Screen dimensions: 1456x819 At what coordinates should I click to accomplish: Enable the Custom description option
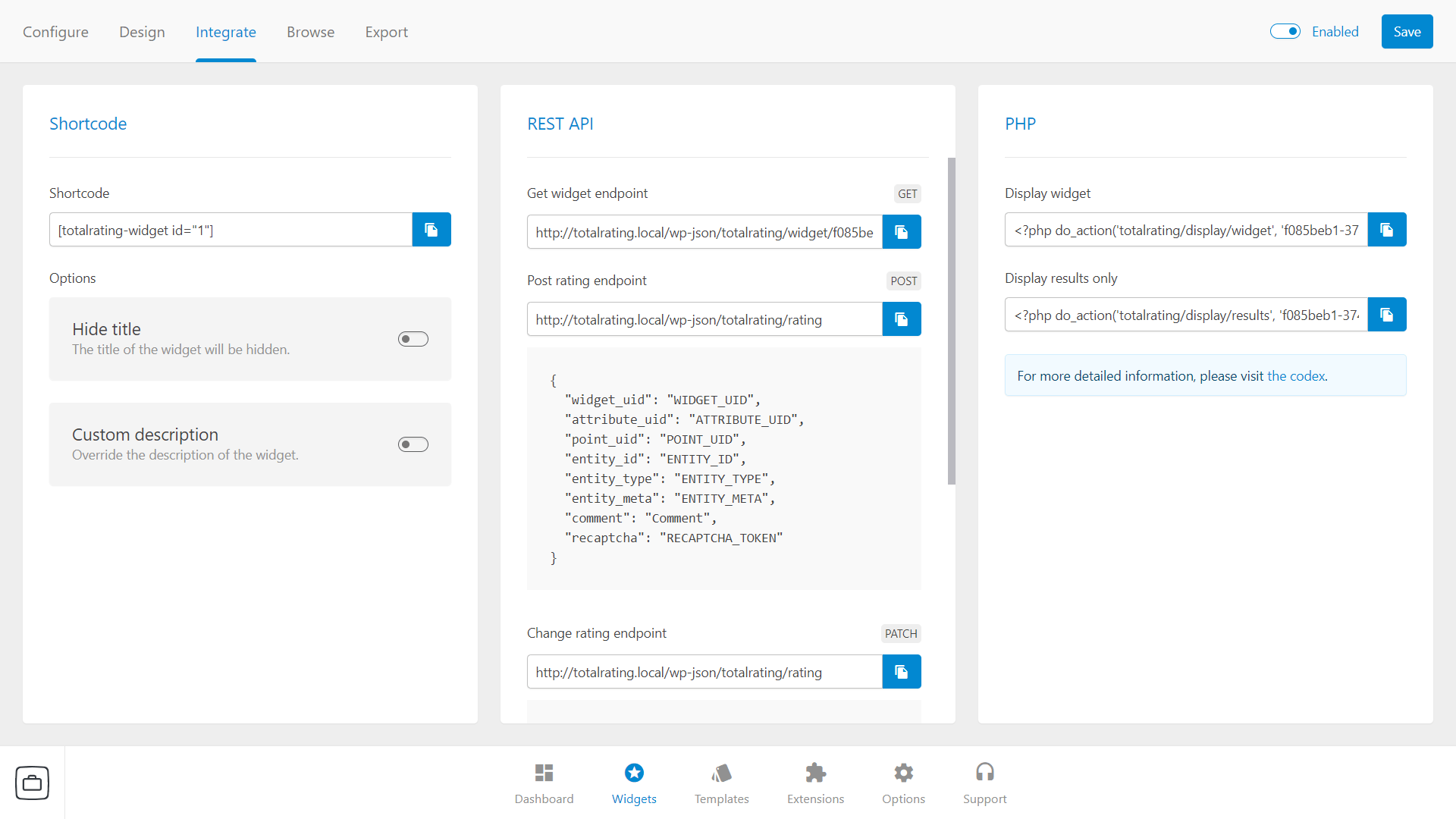(413, 444)
